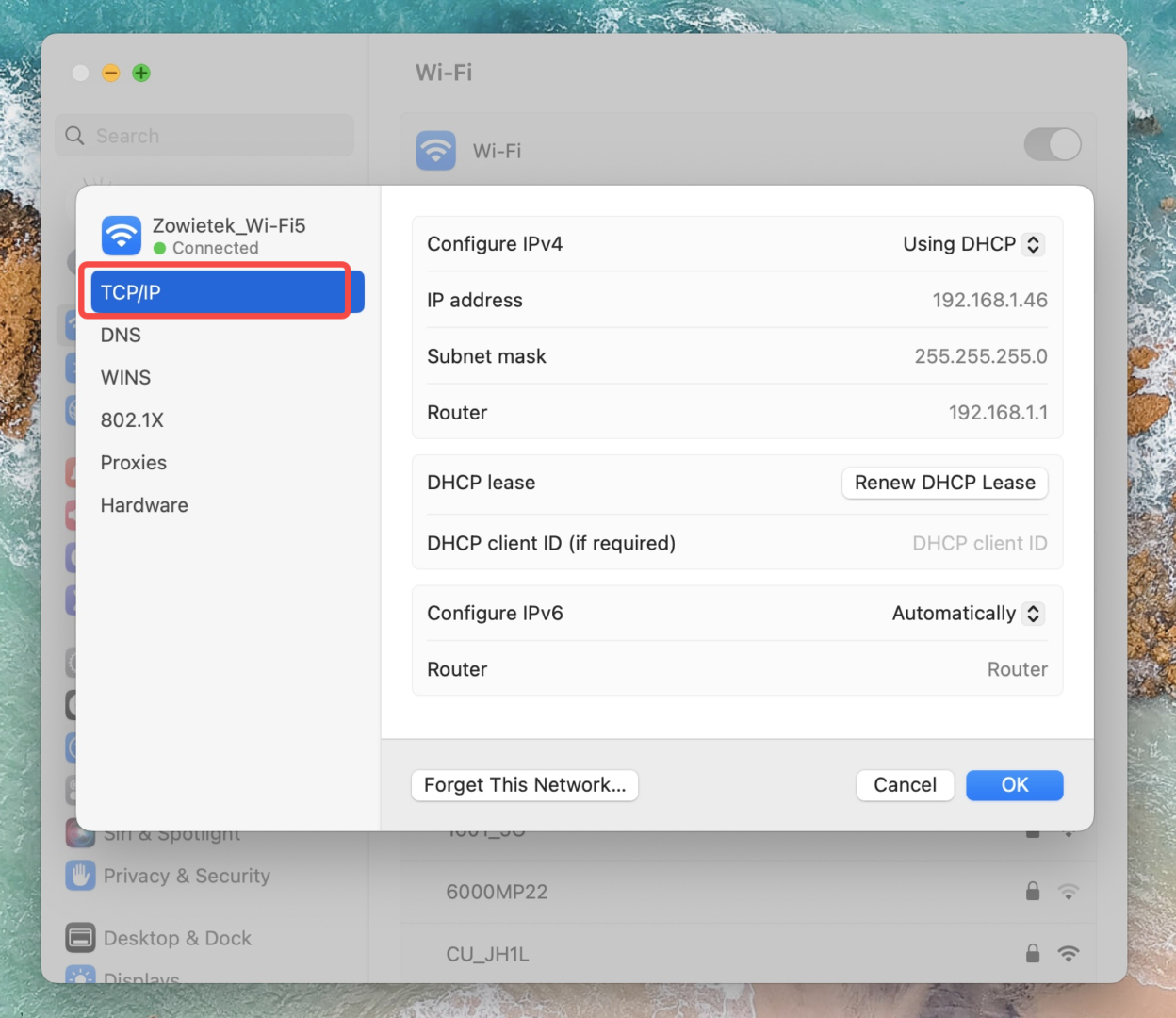Confirm with the OK button
The height and width of the screenshot is (1018, 1176).
[1015, 785]
